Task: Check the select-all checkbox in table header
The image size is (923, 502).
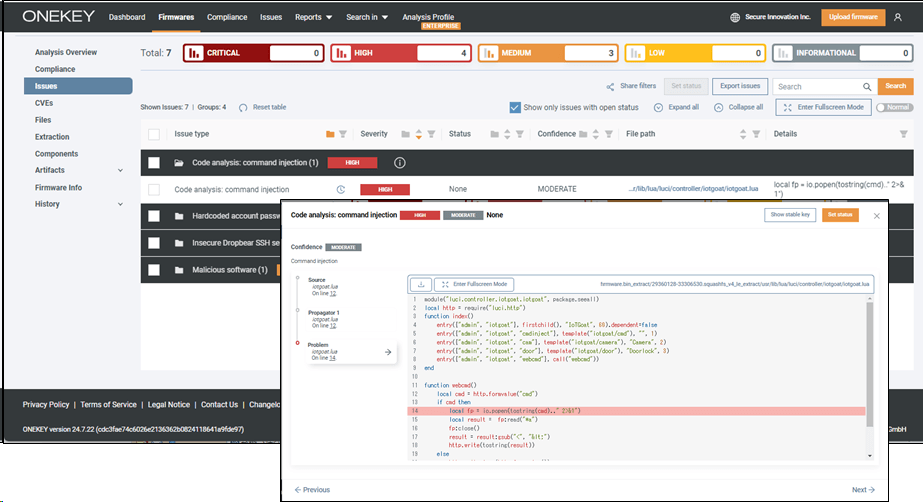Action: pyautogui.click(x=154, y=134)
